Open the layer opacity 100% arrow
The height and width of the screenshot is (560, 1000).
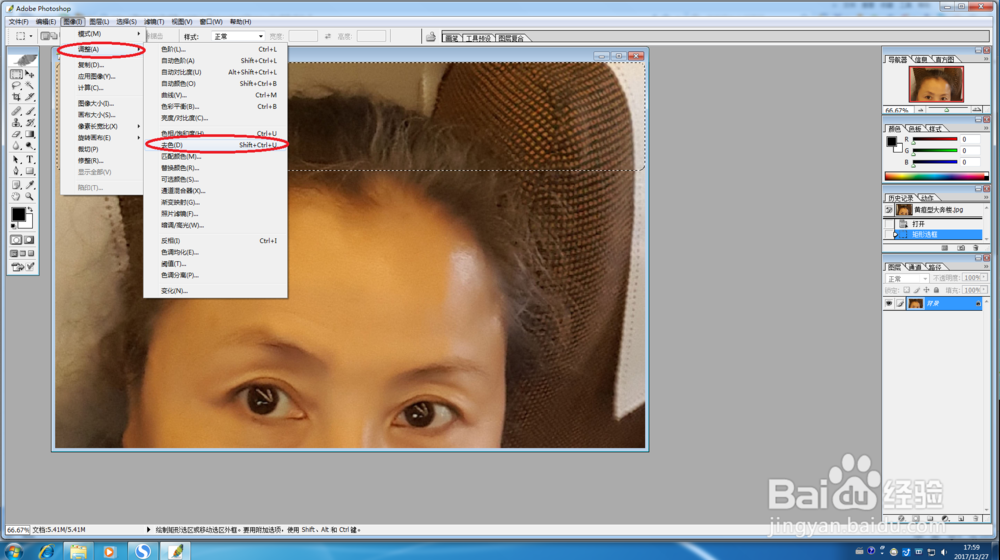point(983,277)
